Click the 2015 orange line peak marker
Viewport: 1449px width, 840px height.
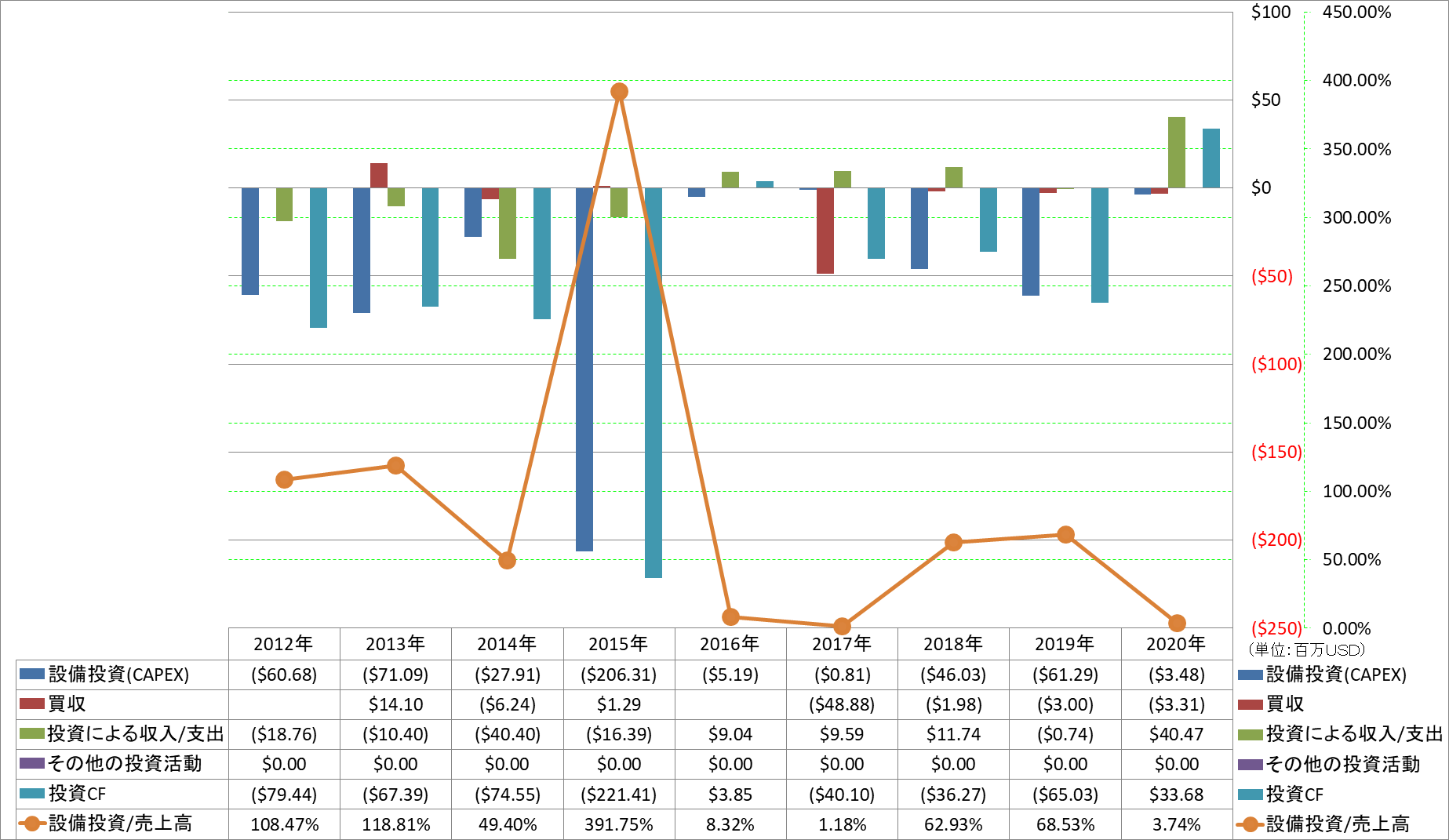click(x=619, y=92)
